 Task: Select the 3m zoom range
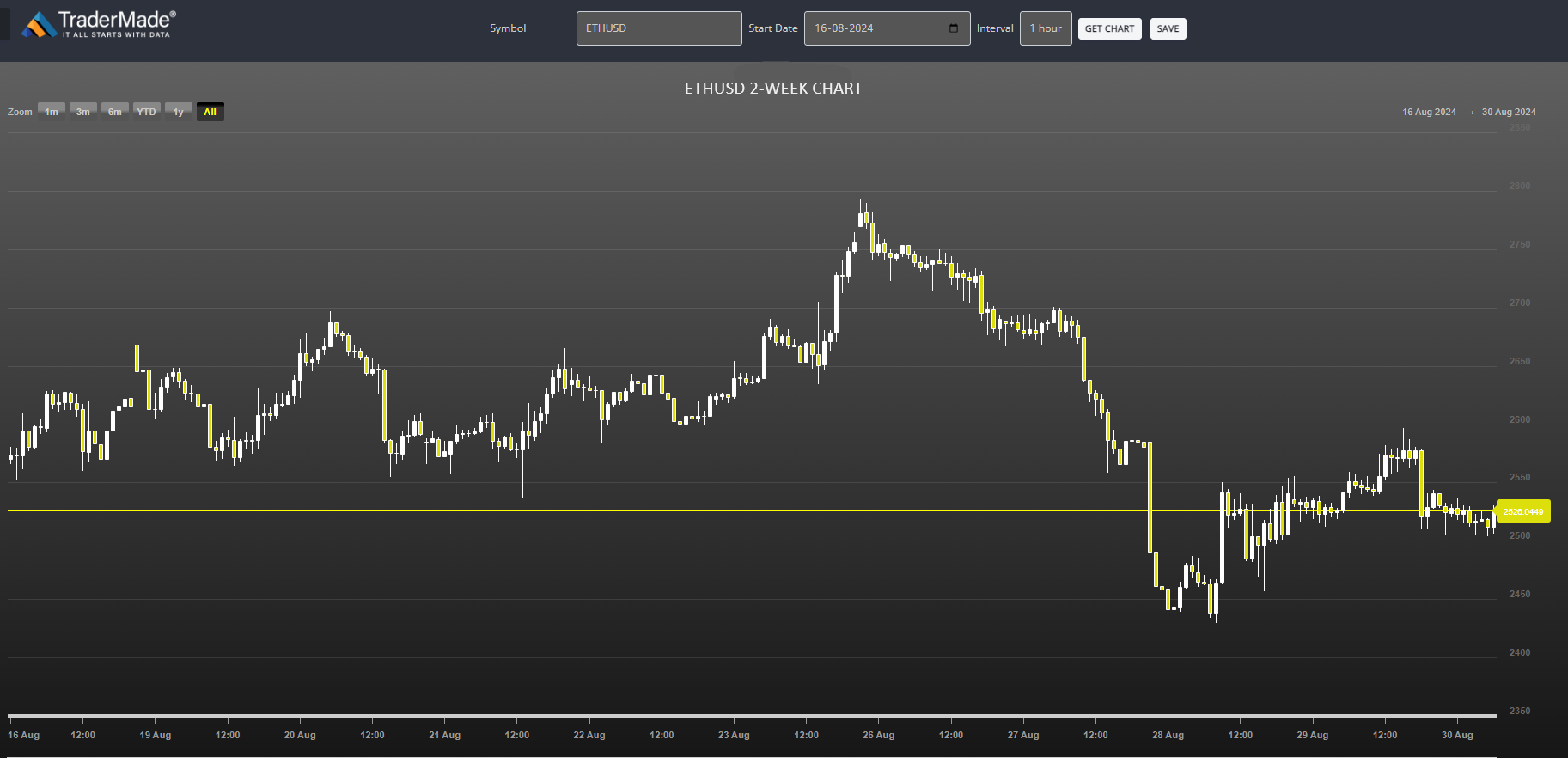(83, 112)
